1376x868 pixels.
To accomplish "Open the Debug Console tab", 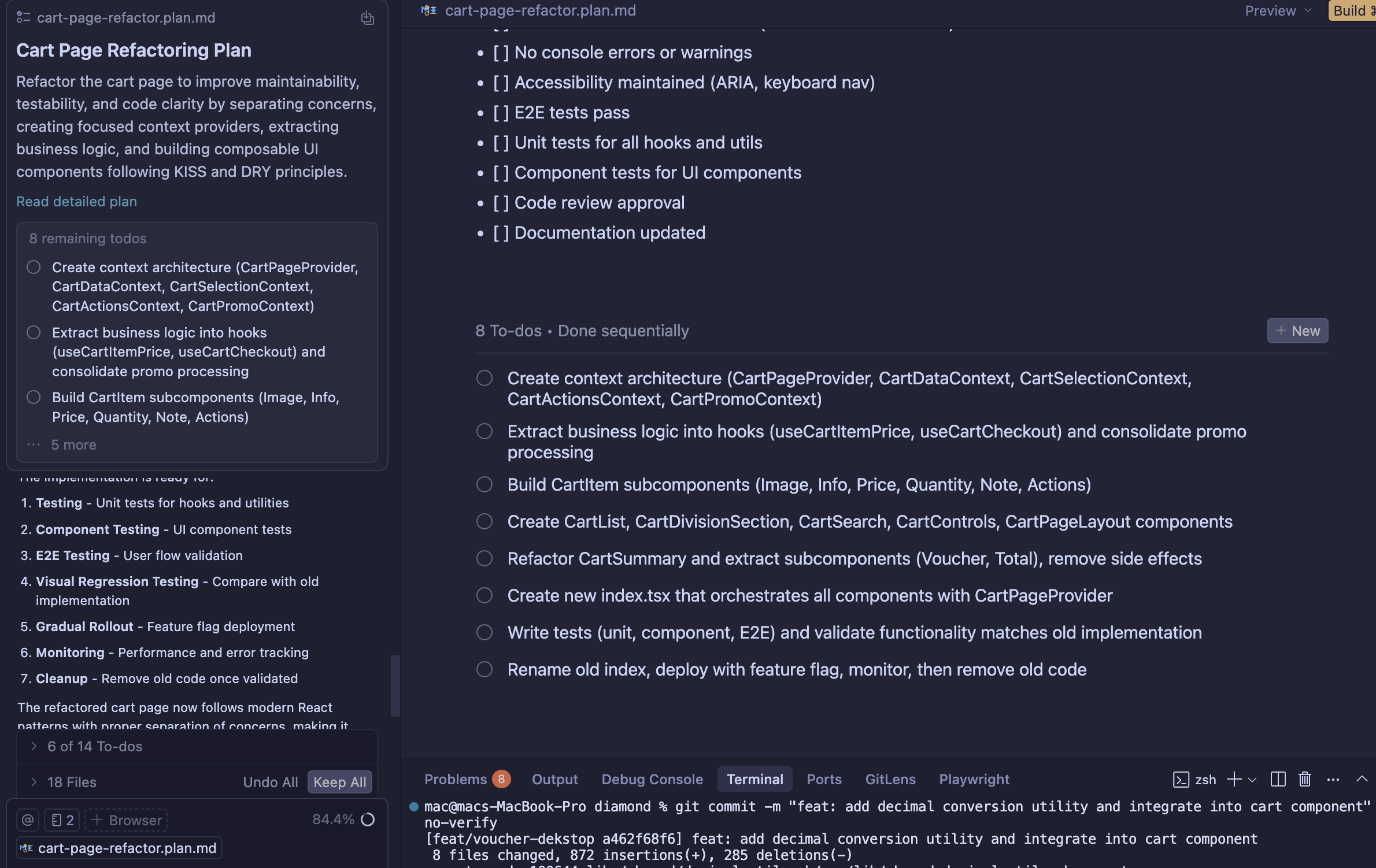I will [652, 779].
